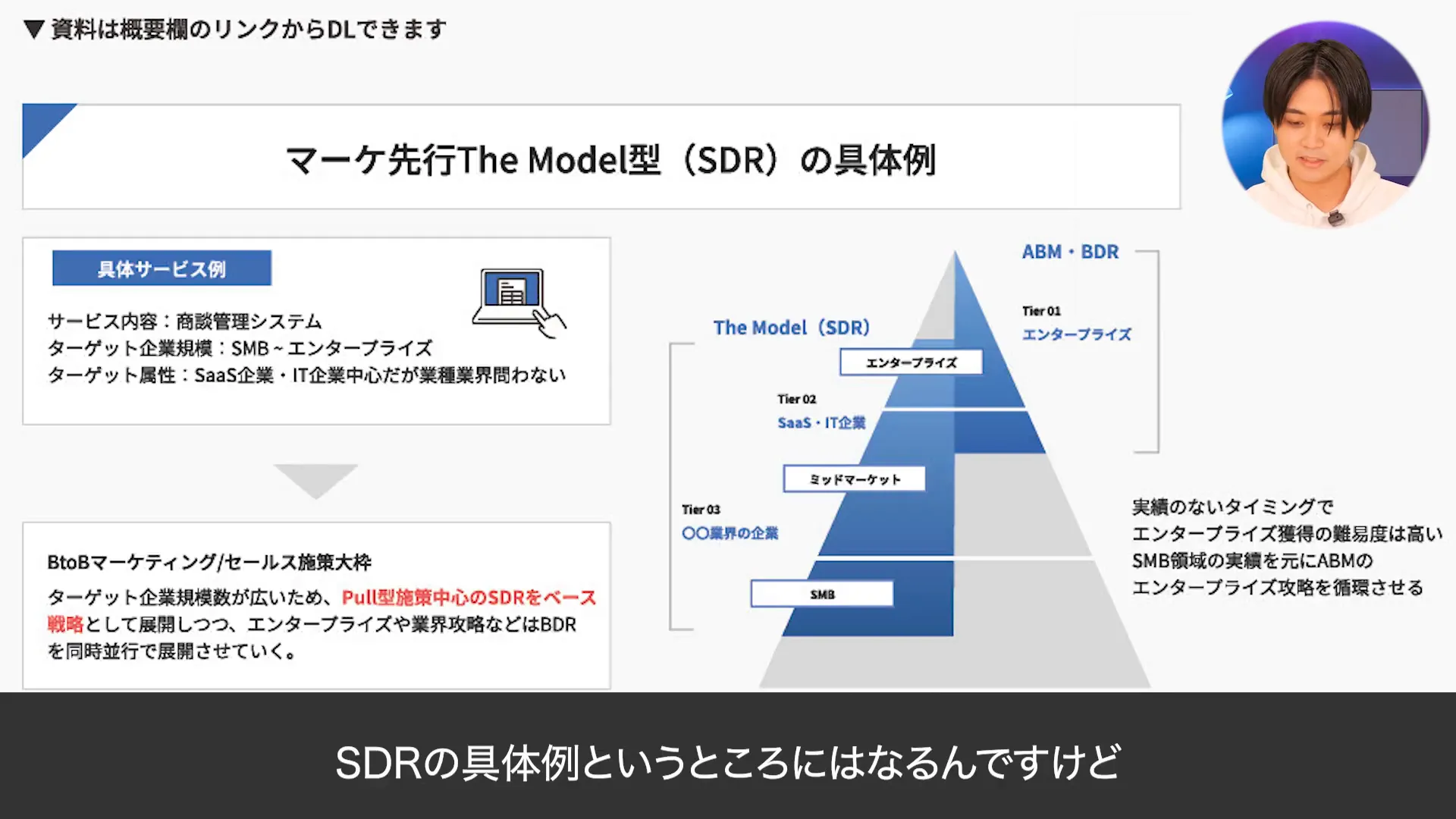This screenshot has height=819, width=1456.
Task: Click the red Pull型施策中心のSDRをベース text
Action: 469,598
